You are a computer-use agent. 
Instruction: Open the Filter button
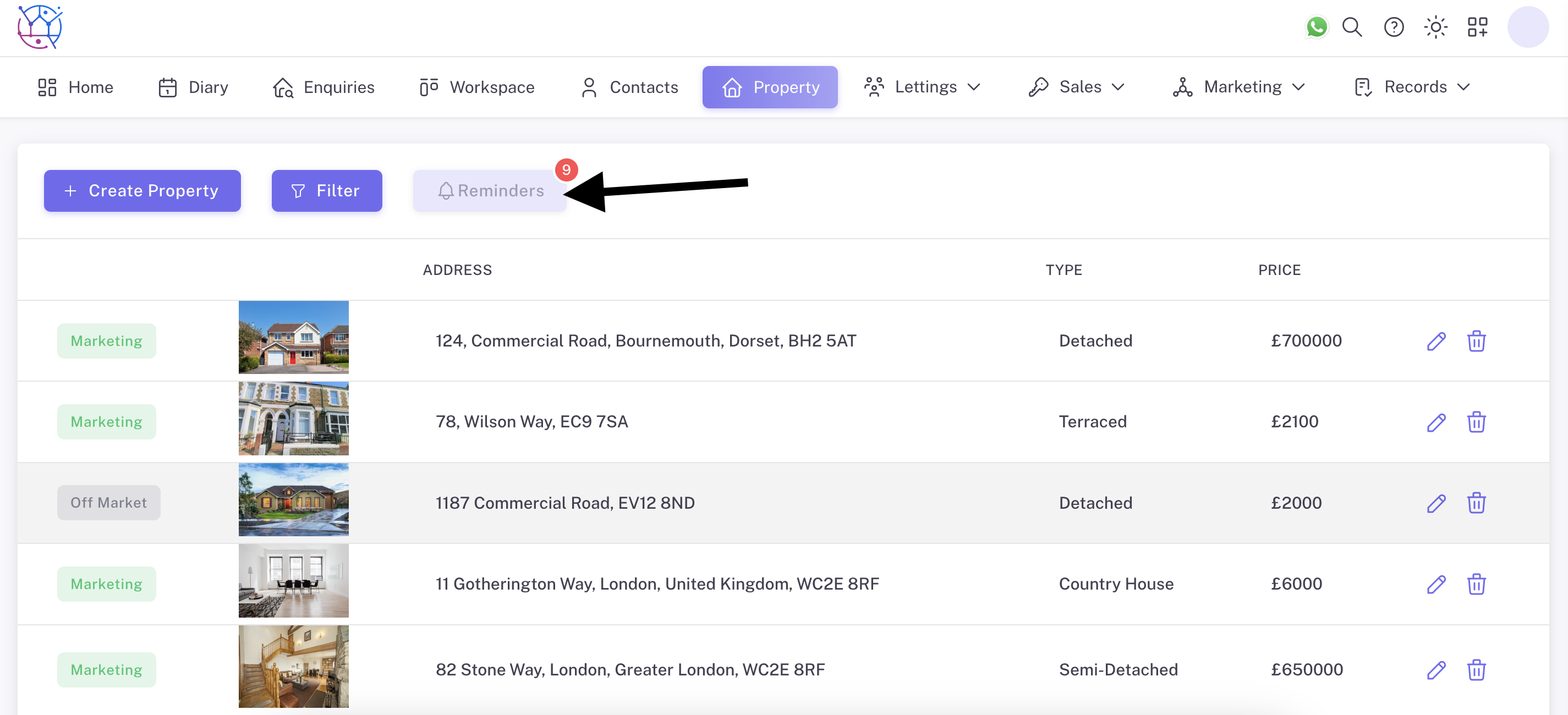click(x=327, y=191)
